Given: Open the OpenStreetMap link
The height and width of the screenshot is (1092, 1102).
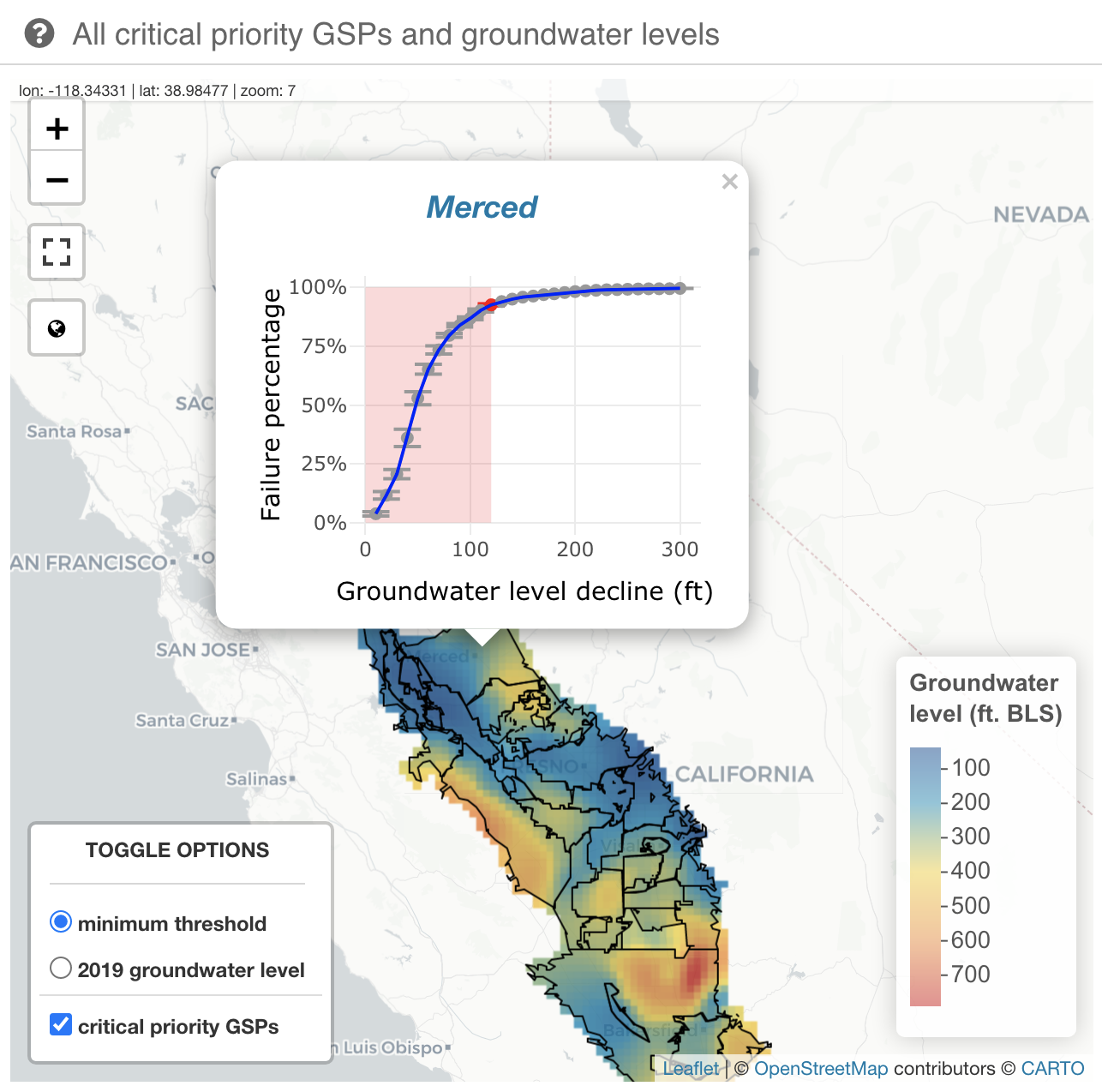Looking at the screenshot, I should pyautogui.click(x=820, y=1069).
